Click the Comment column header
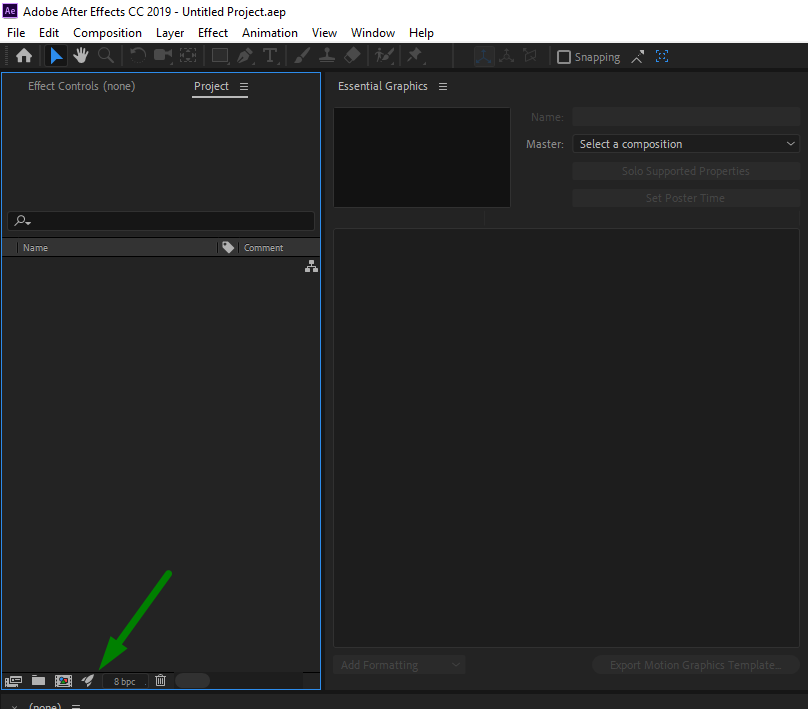This screenshot has height=709, width=808. coord(263,248)
